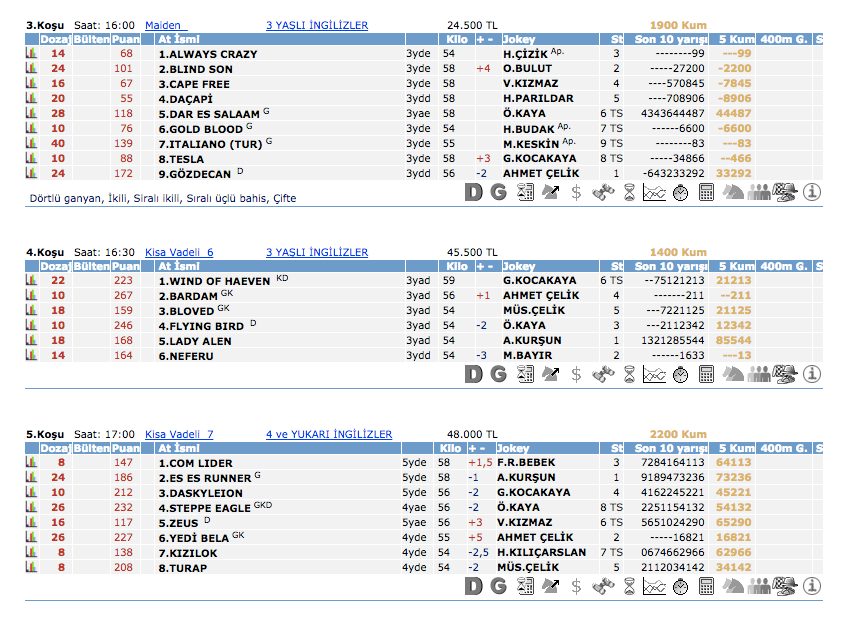Click the bar chart icon beside COM LIDER
The height and width of the screenshot is (618, 852).
tap(31, 463)
